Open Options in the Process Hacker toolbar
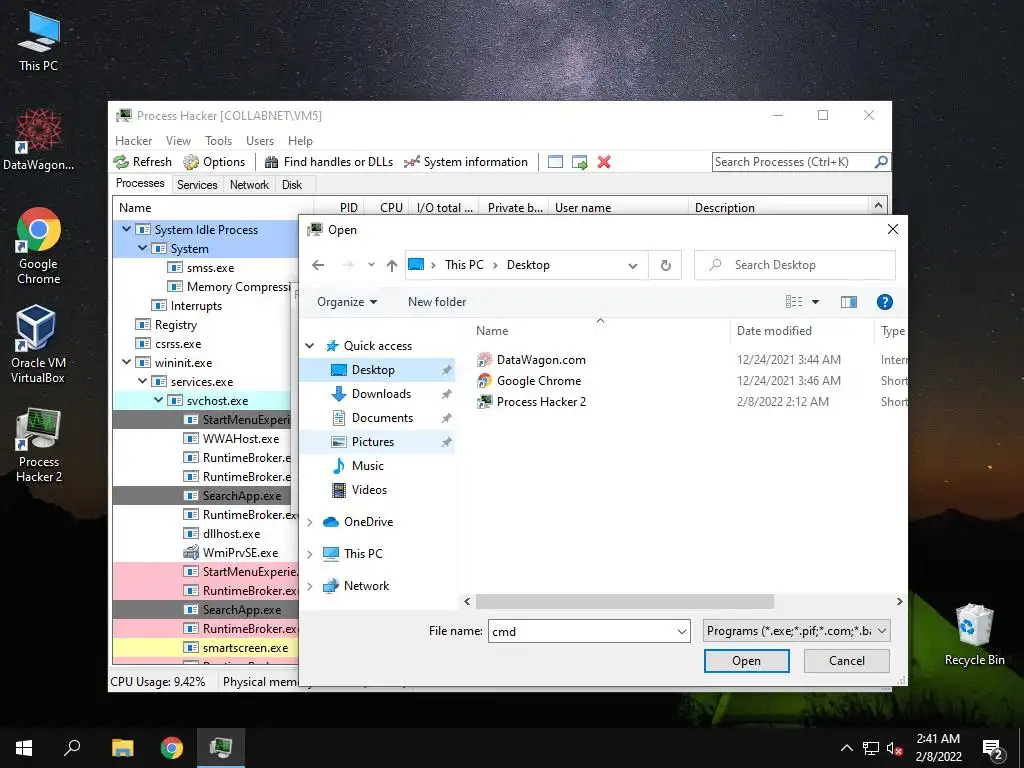 (214, 162)
